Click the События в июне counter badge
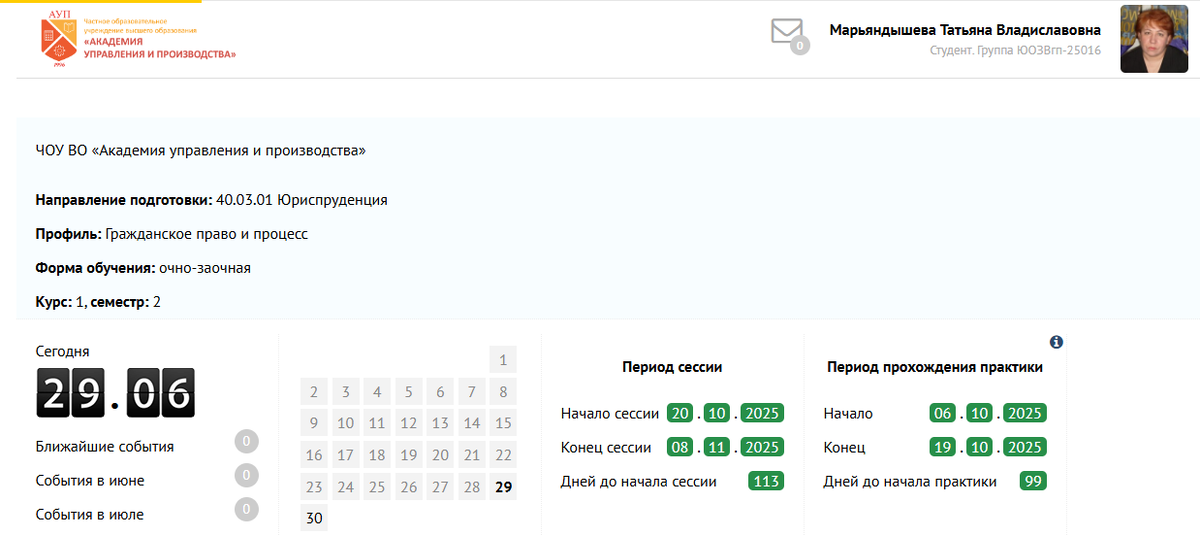 coord(247,475)
